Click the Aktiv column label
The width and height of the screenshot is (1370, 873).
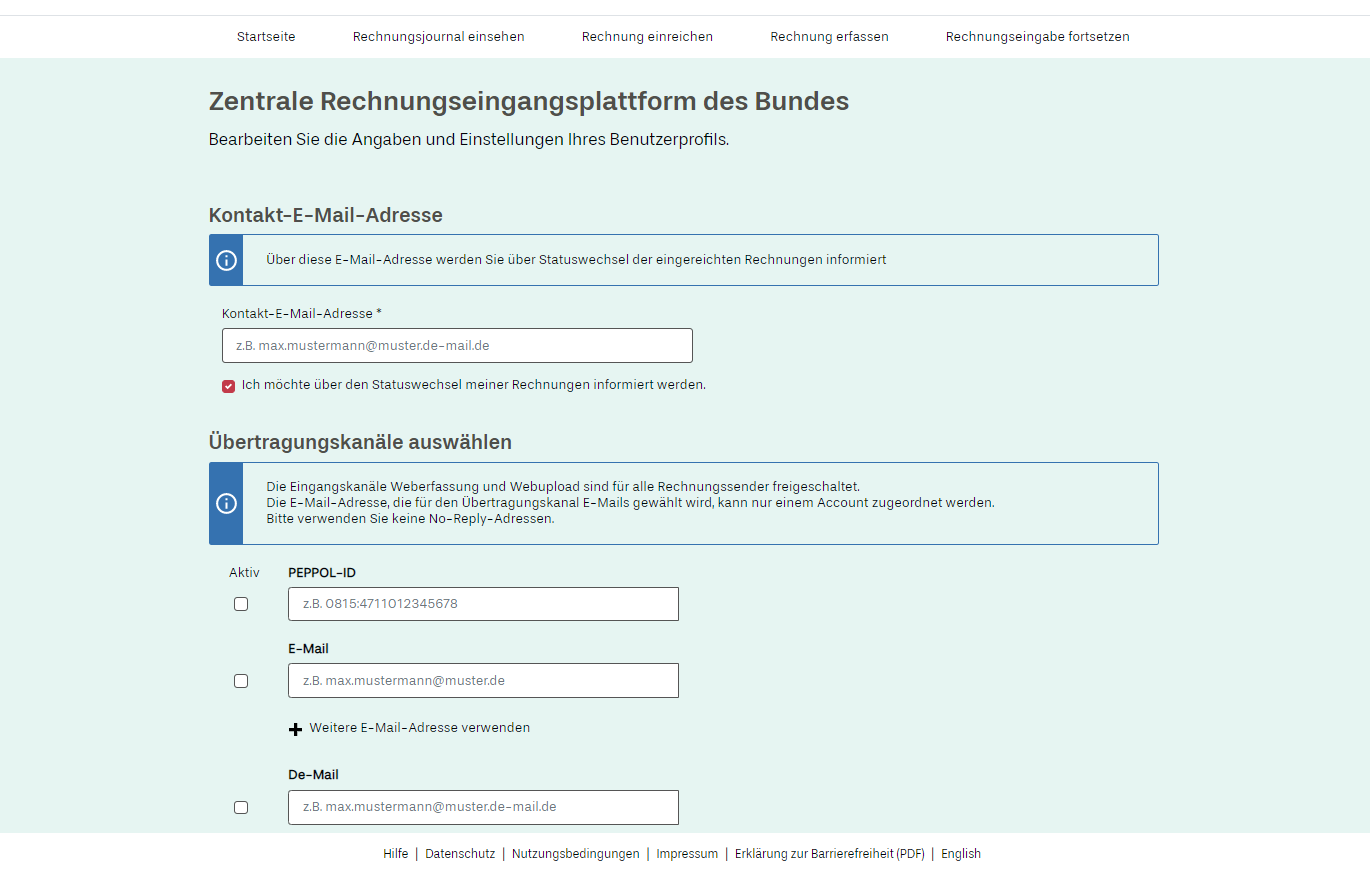(x=244, y=573)
